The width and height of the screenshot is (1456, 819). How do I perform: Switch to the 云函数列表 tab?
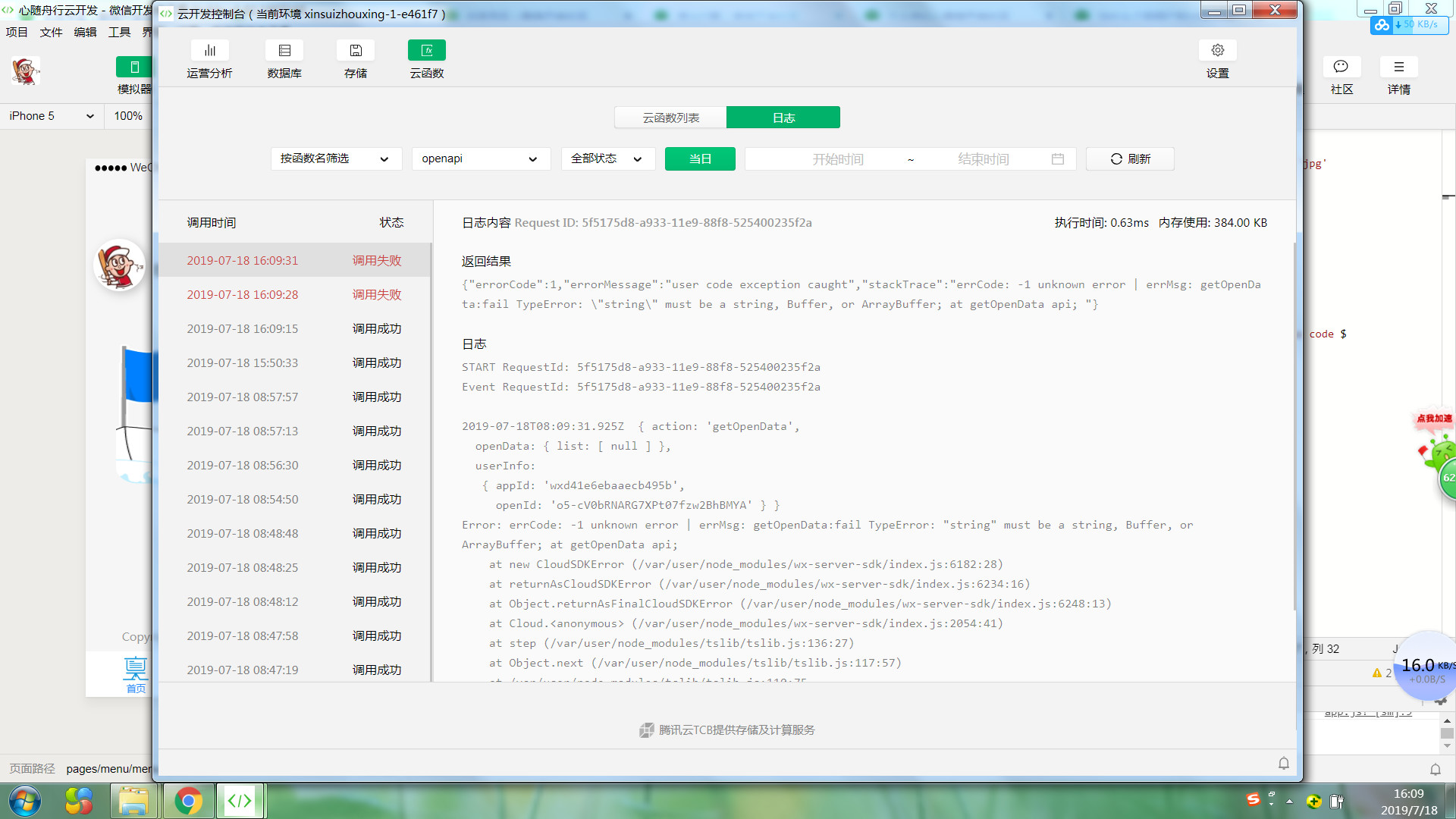pos(670,118)
